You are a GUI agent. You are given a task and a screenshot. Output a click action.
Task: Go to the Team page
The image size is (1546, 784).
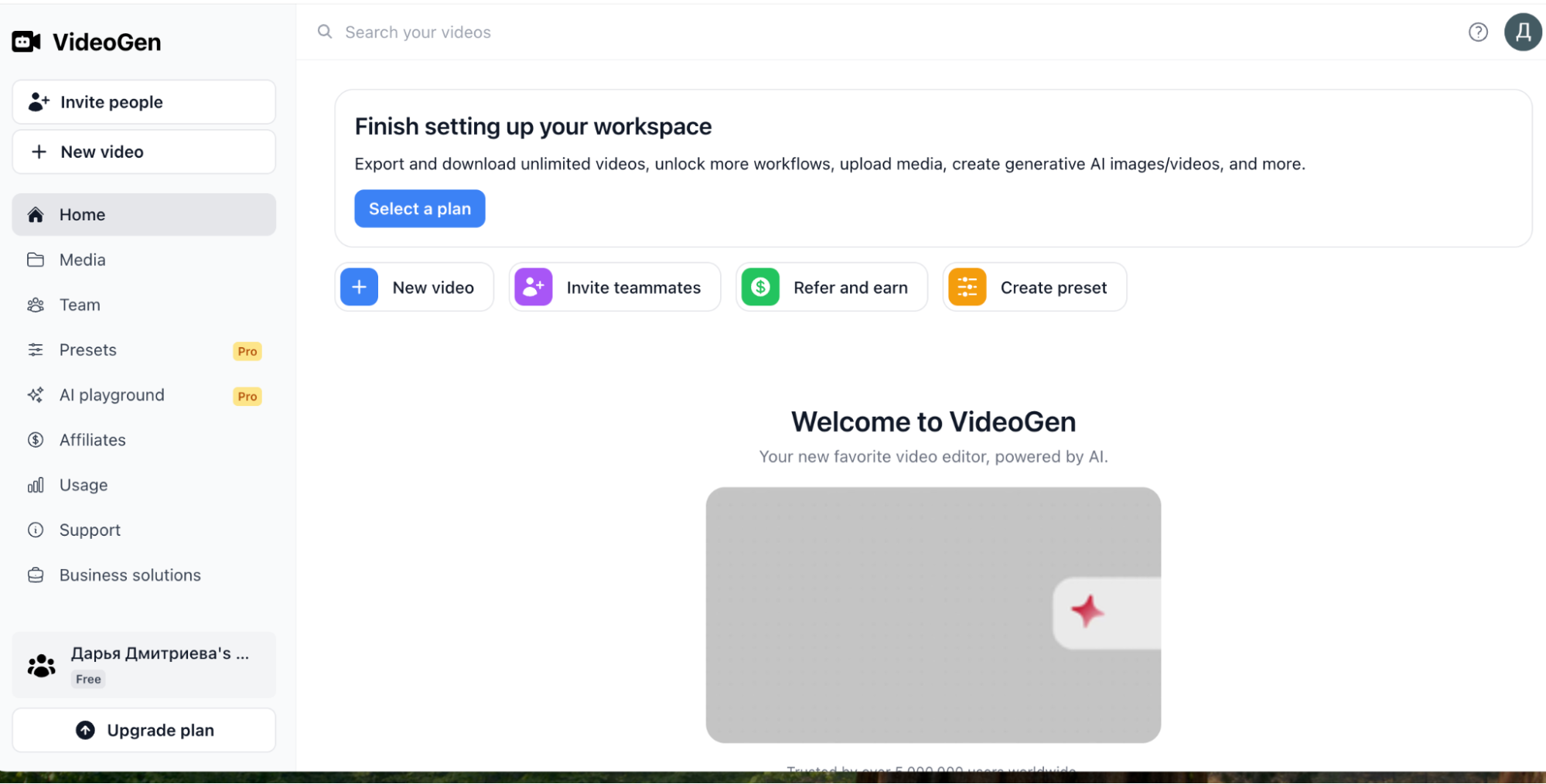point(80,305)
